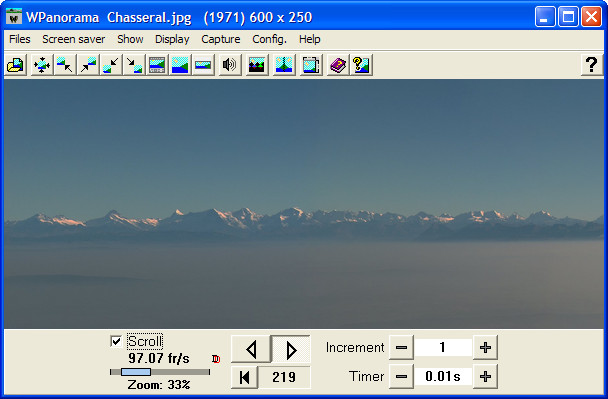The height and width of the screenshot is (399, 608).
Task: Minimize the WPanorama window
Action: (545, 17)
